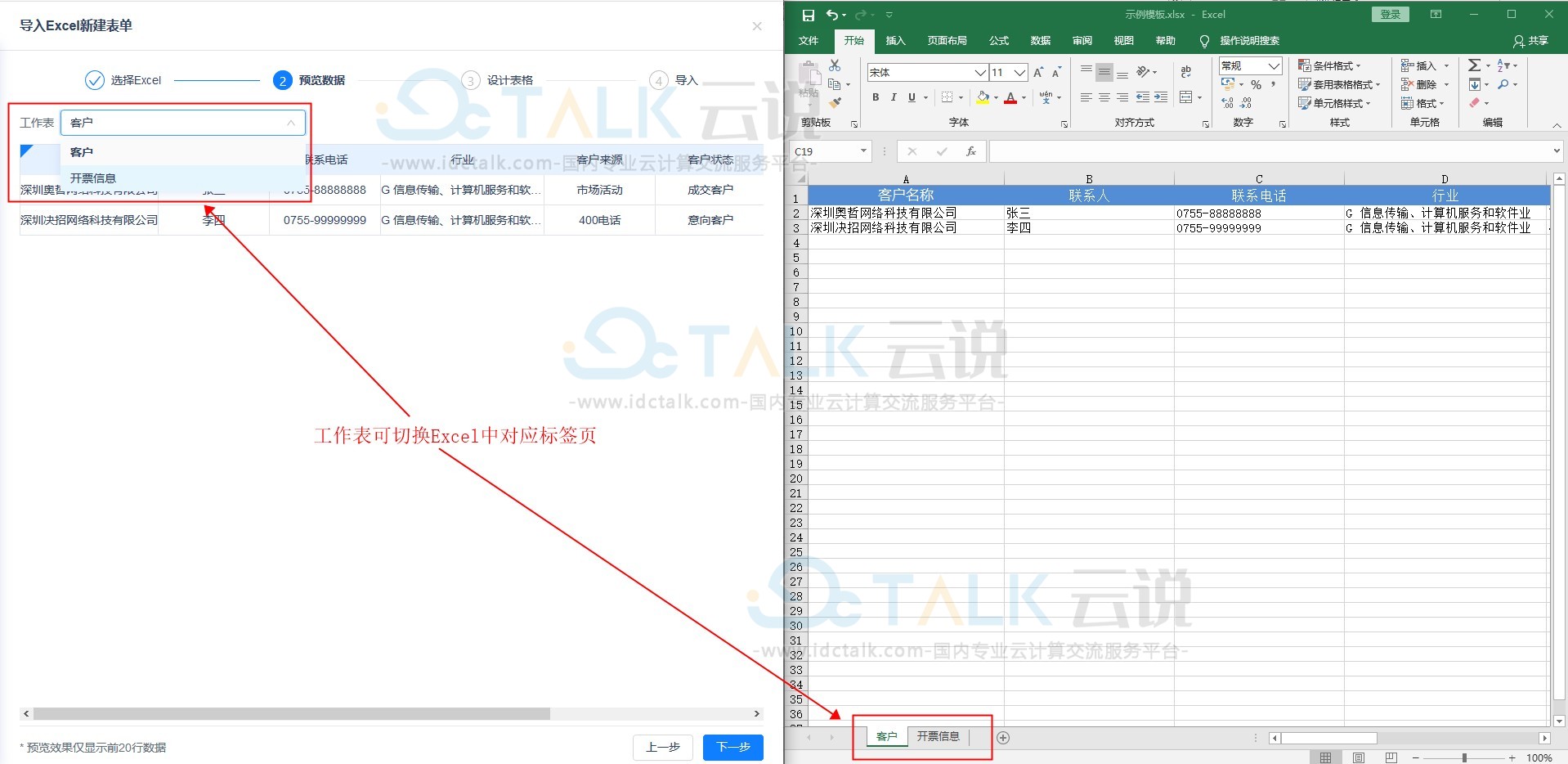Click the Find & Select magnifier icon
This screenshot has height=764, width=1568.
coord(1503,84)
